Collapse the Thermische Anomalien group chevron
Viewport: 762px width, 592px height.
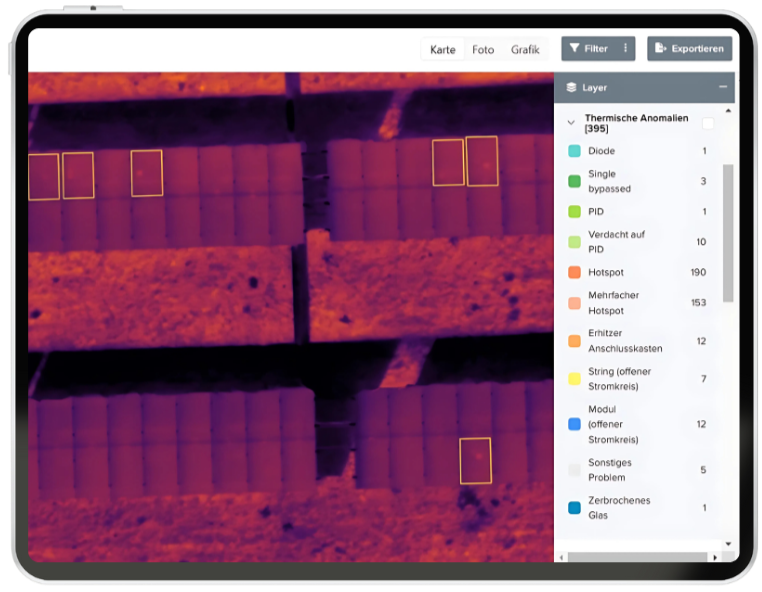[571, 123]
